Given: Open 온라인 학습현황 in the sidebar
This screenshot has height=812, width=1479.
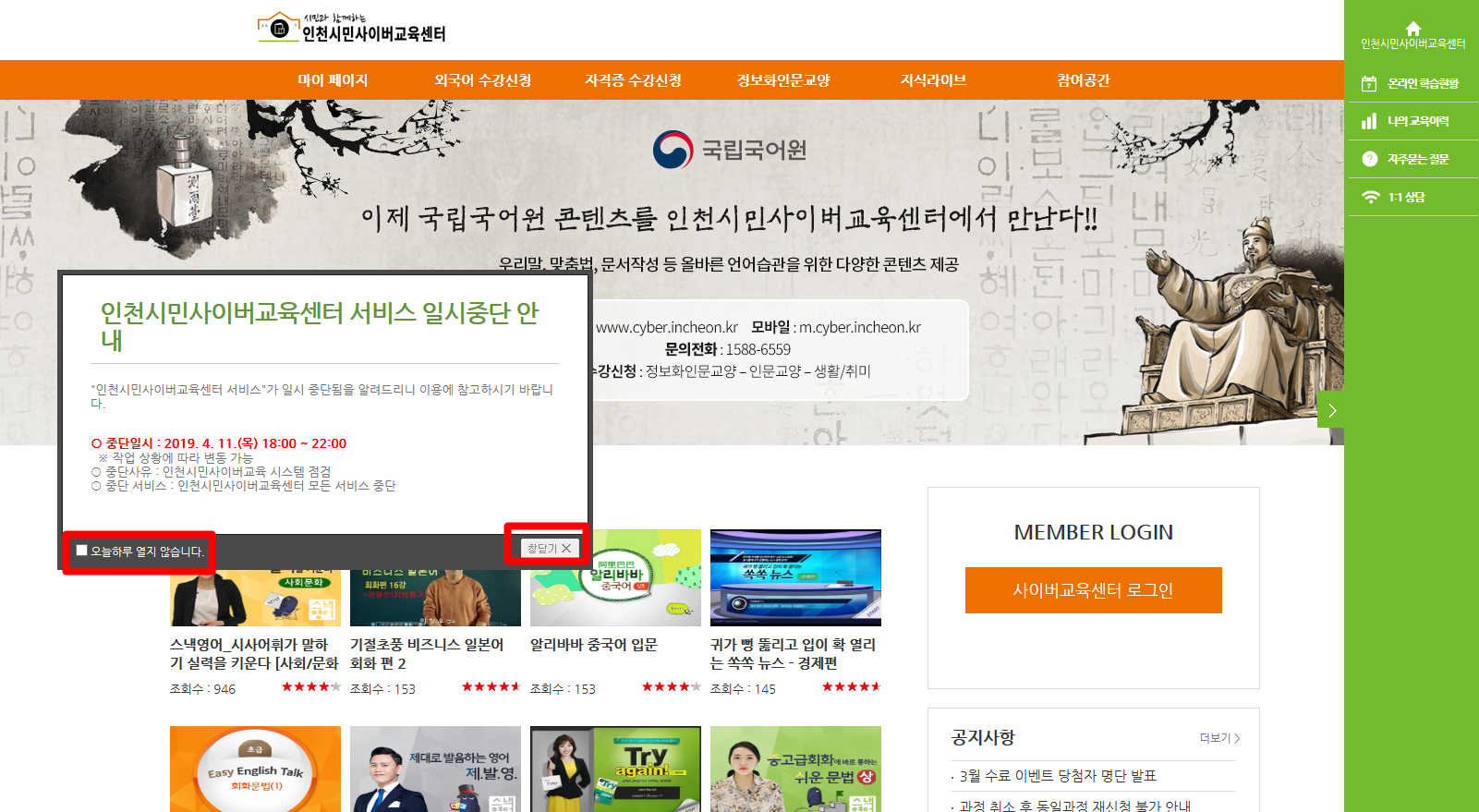Looking at the screenshot, I should [x=1412, y=83].
